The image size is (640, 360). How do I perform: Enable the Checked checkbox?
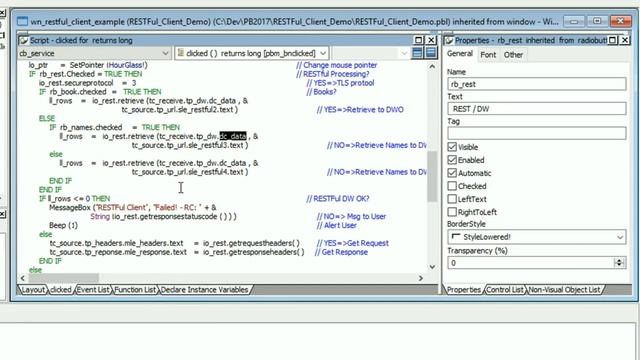tap(452, 186)
